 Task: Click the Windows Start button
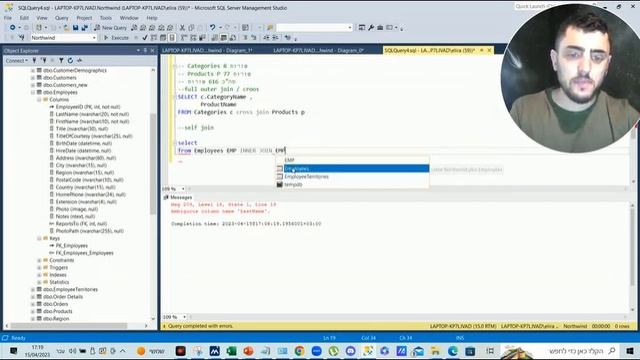(630, 351)
